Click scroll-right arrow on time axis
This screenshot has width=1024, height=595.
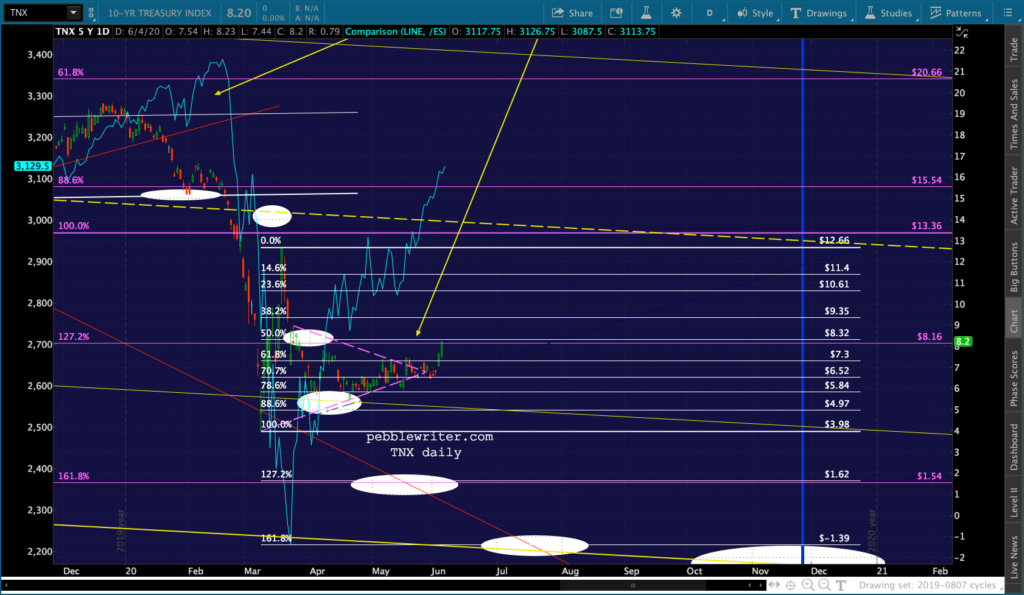click(759, 585)
